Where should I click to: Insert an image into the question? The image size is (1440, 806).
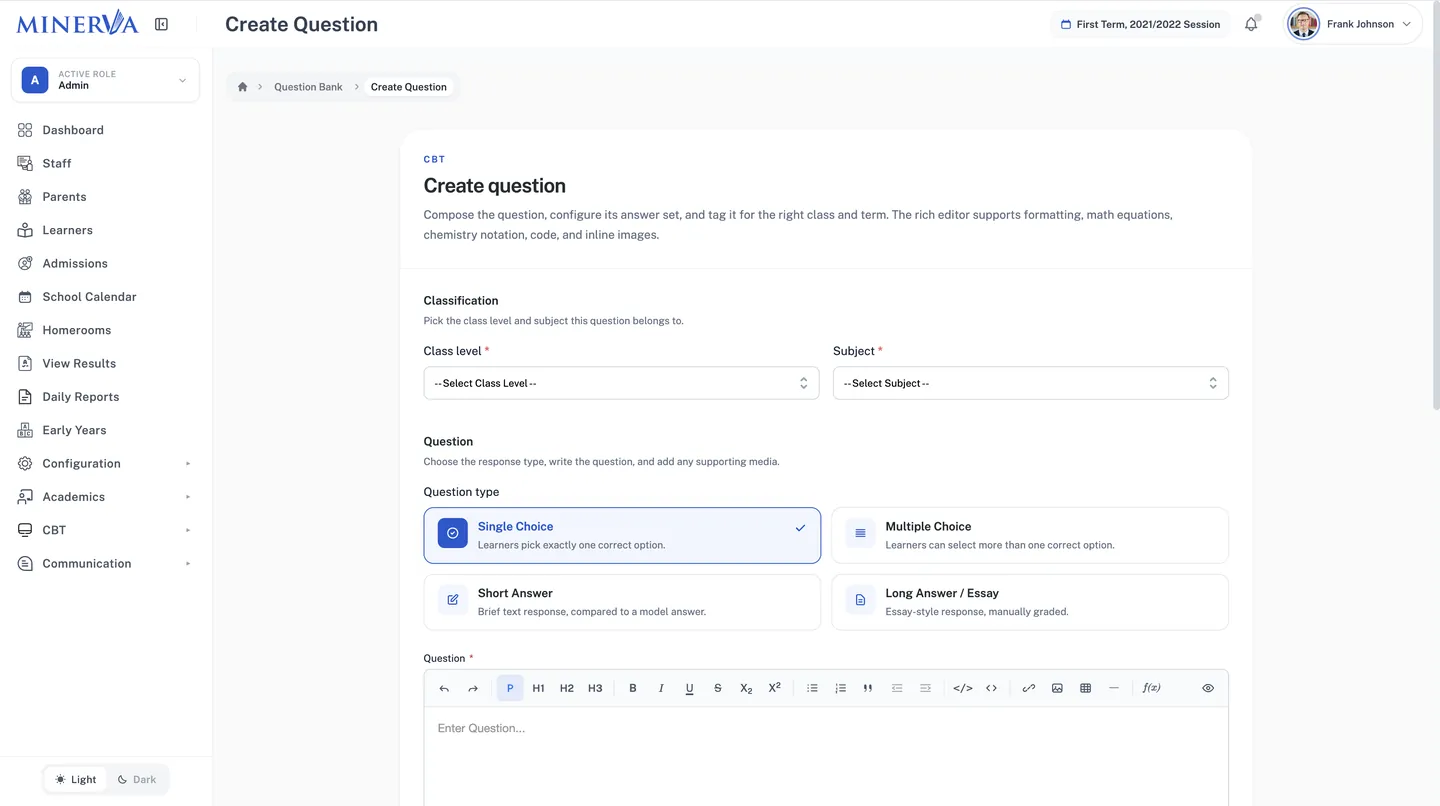click(x=1057, y=688)
